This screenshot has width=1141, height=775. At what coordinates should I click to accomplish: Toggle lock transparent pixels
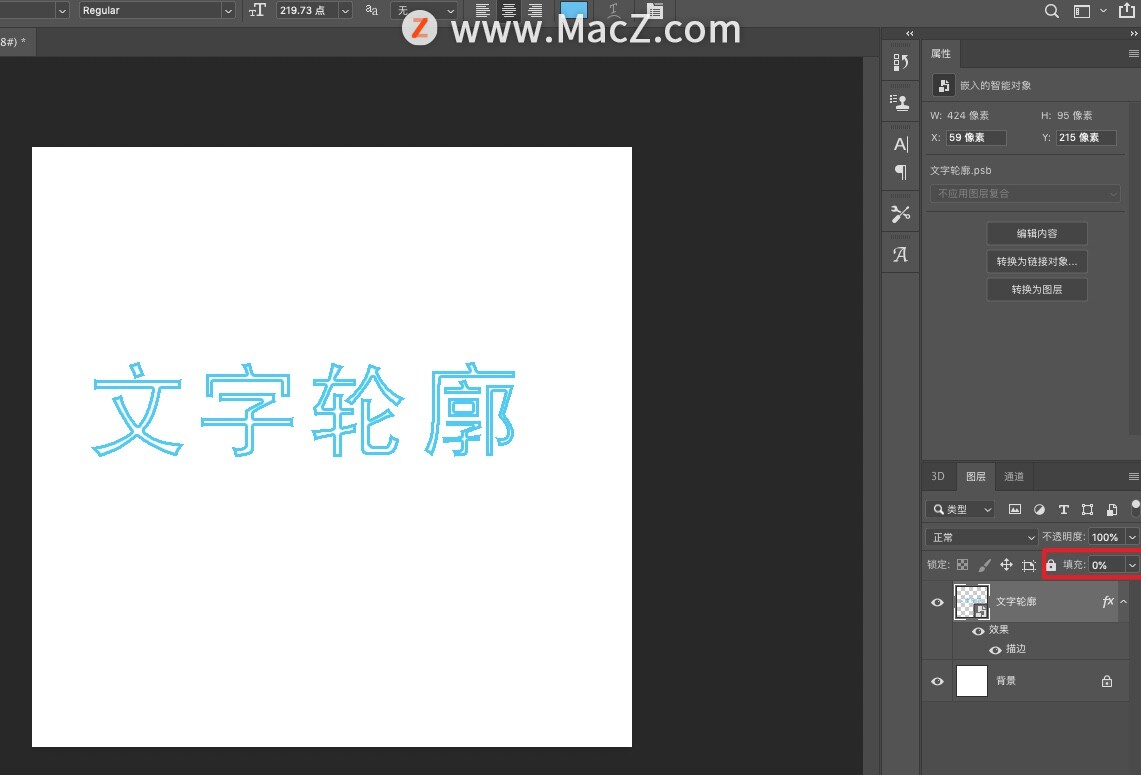962,565
